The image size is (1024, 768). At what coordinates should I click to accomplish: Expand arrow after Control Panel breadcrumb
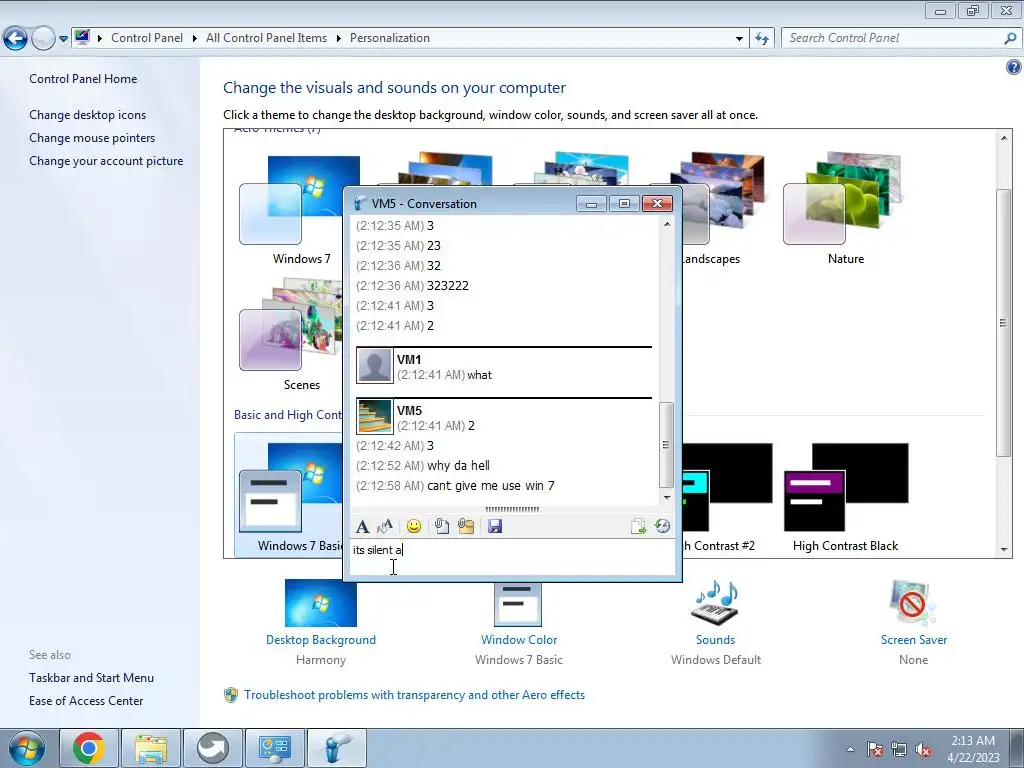195,38
